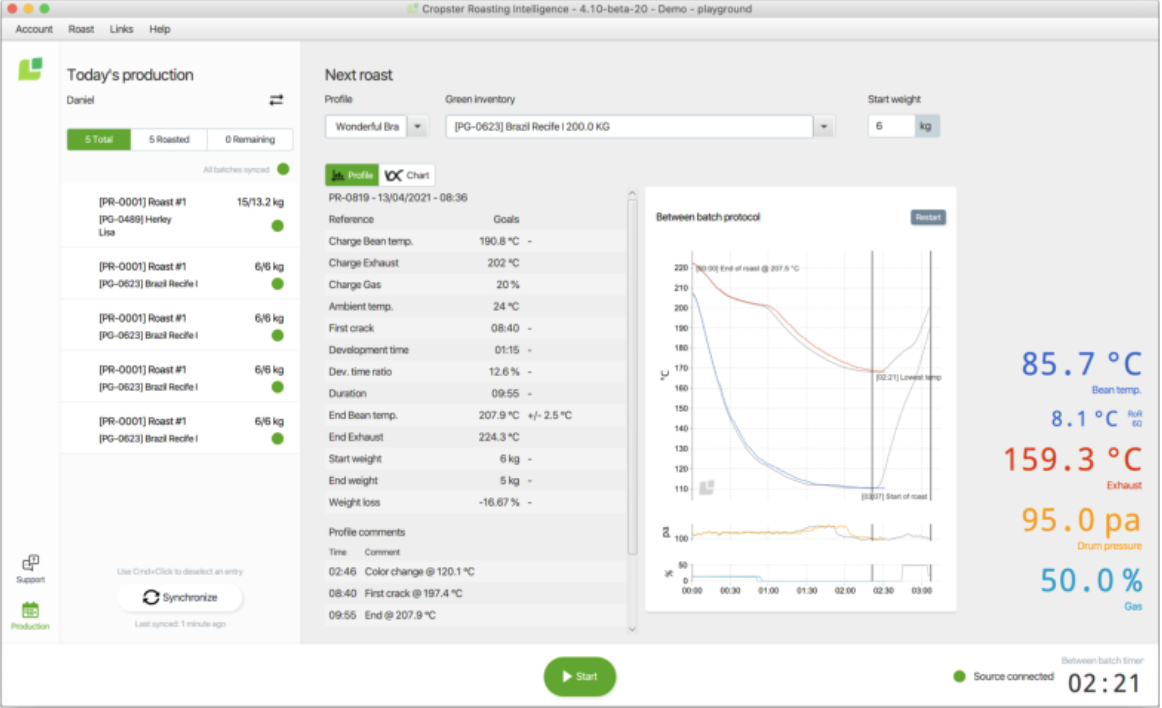Show the 0 Remaining batches filter
Viewport: 1162px width, 708px height.
pyautogui.click(x=250, y=139)
